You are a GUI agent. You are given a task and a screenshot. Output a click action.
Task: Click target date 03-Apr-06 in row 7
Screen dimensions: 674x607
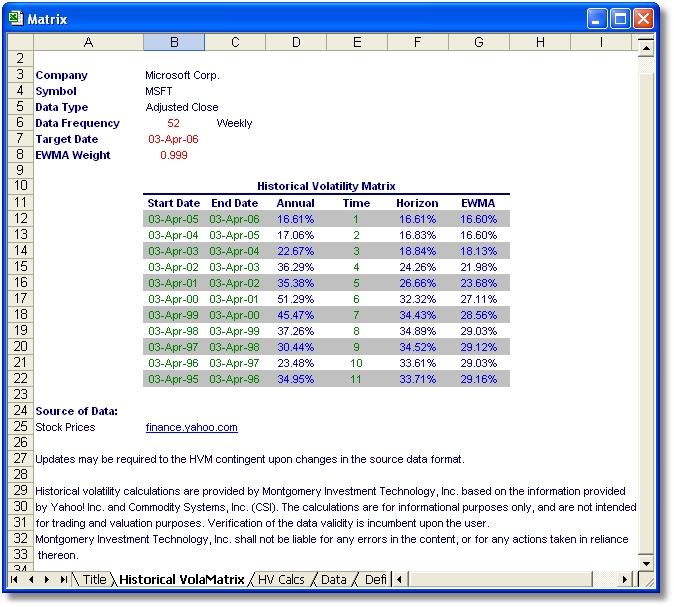pyautogui.click(x=173, y=139)
